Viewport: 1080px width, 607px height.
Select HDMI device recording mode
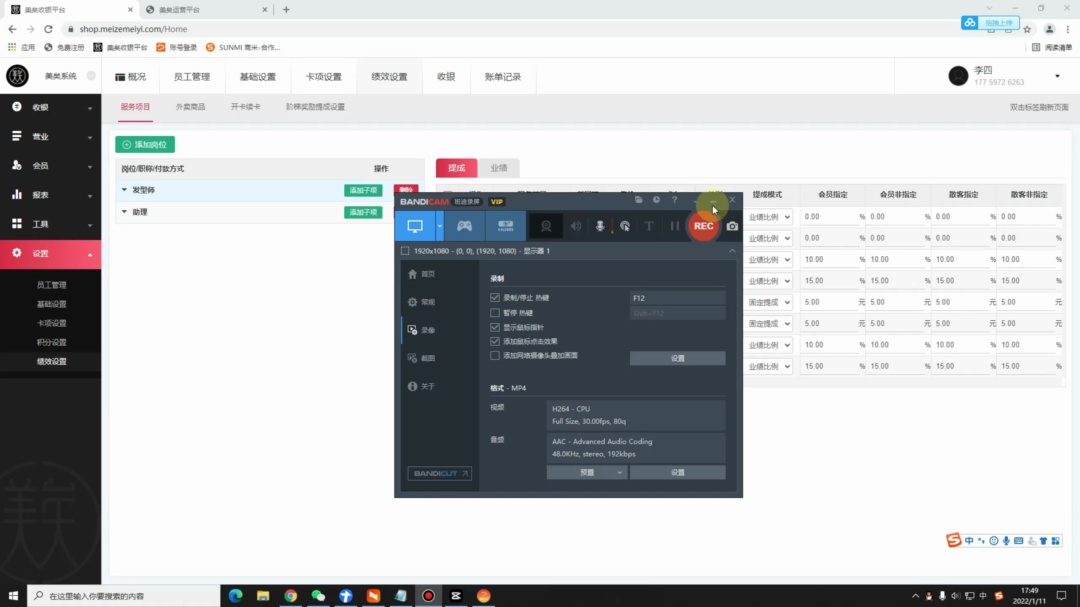[505, 226]
